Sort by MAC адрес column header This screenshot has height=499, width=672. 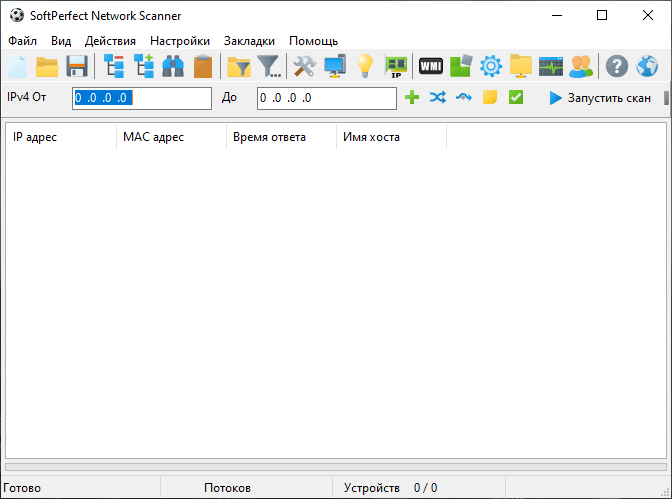(171, 137)
